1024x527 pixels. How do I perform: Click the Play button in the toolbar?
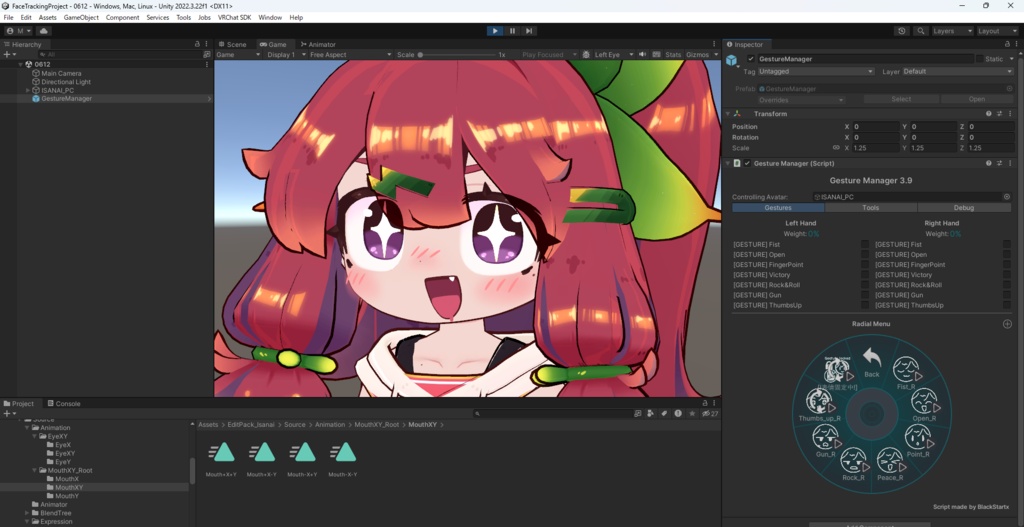495,31
